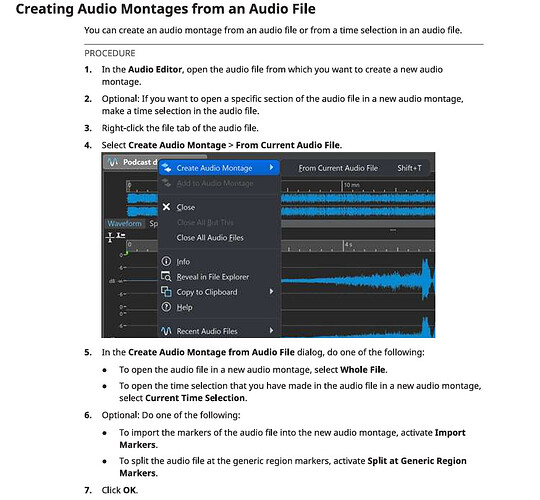Viewport: 540px width, 500px height.
Task: Click the bold text 'Whole File'
Action: (363, 370)
